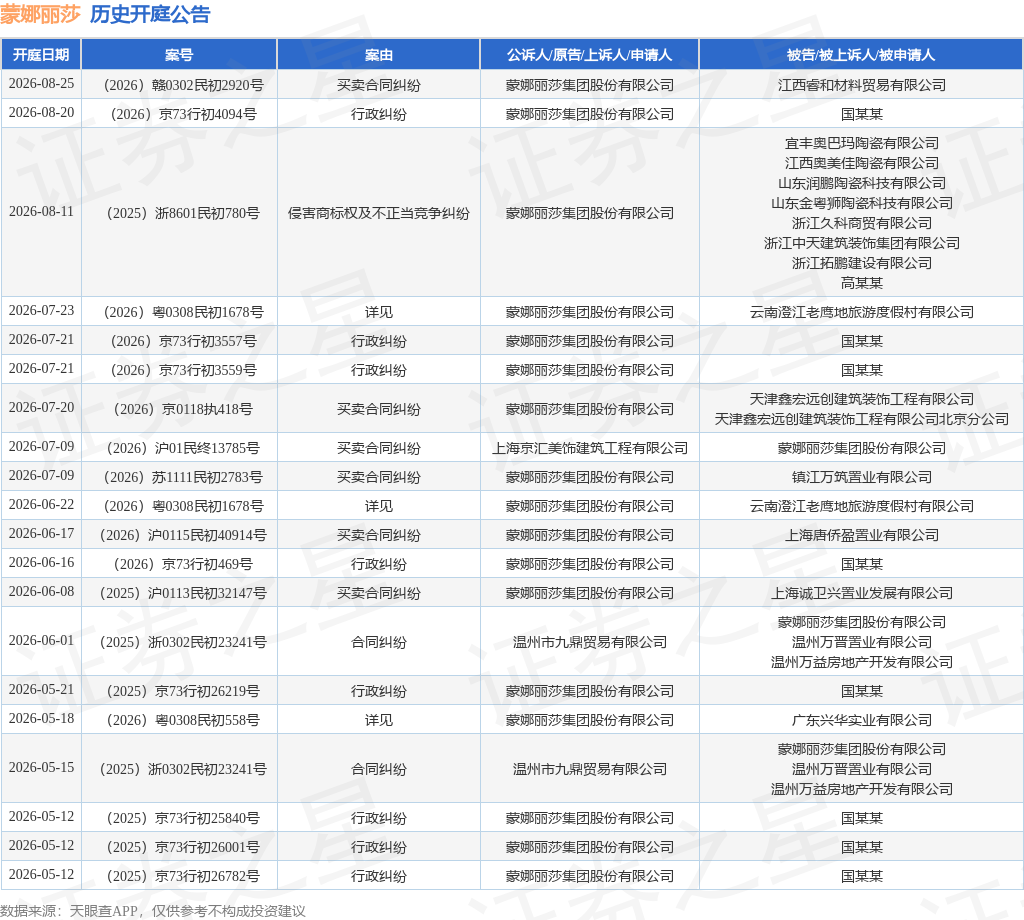Select case number (2025)京73行初26782号

point(184,876)
